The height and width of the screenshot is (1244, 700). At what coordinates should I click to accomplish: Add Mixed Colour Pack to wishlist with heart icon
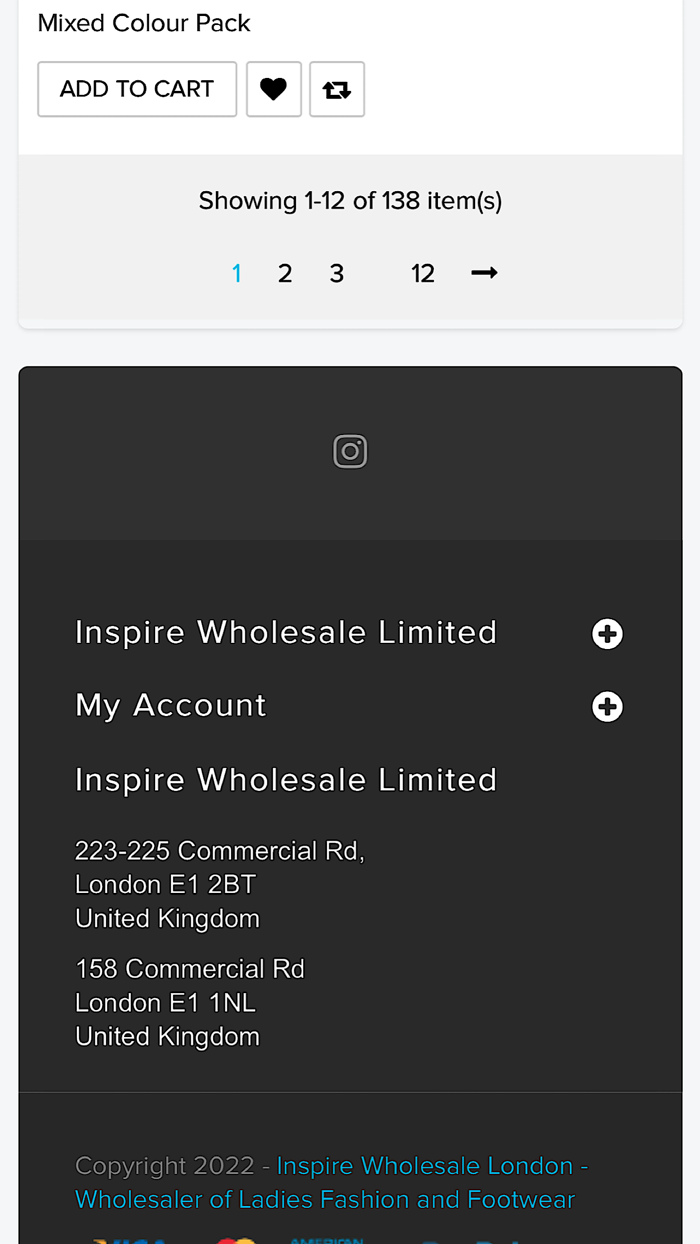(x=274, y=89)
